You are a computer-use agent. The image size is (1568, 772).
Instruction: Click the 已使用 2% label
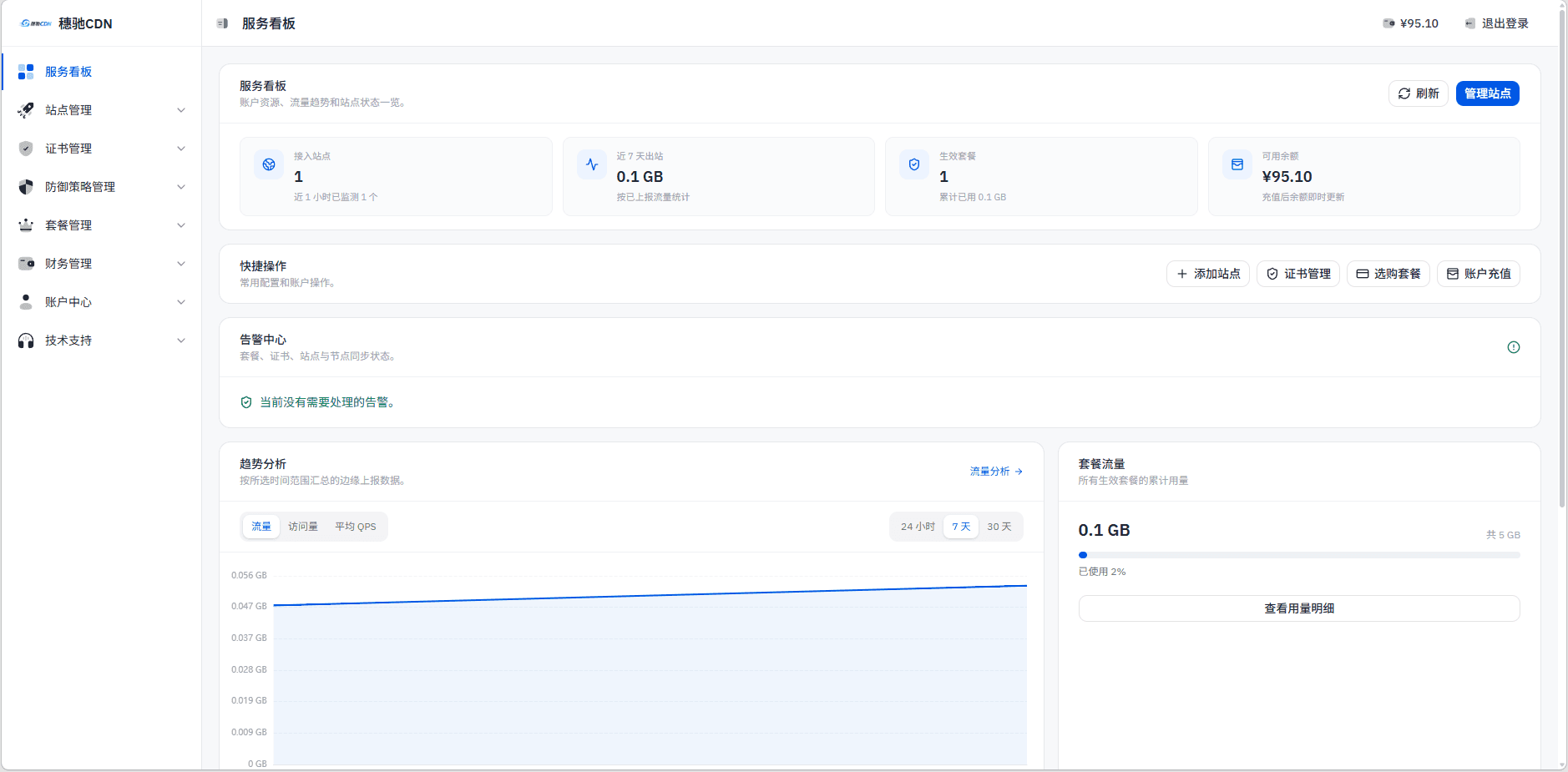click(x=1102, y=572)
